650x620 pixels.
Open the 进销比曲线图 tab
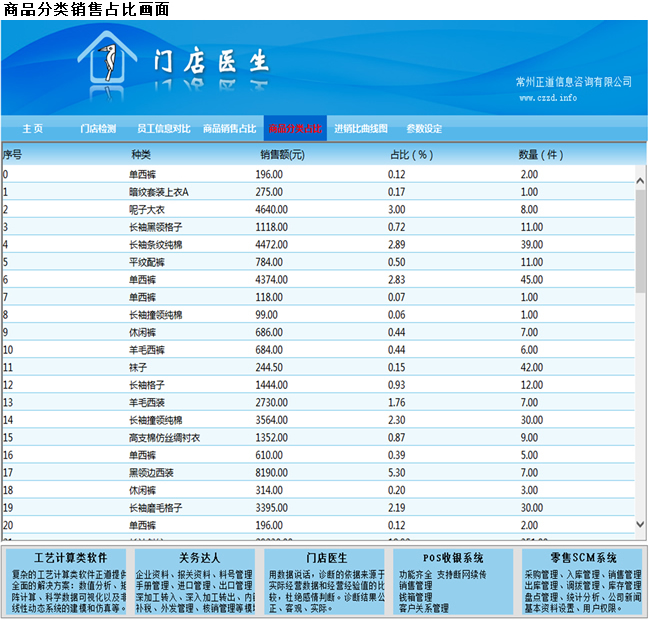(x=361, y=129)
